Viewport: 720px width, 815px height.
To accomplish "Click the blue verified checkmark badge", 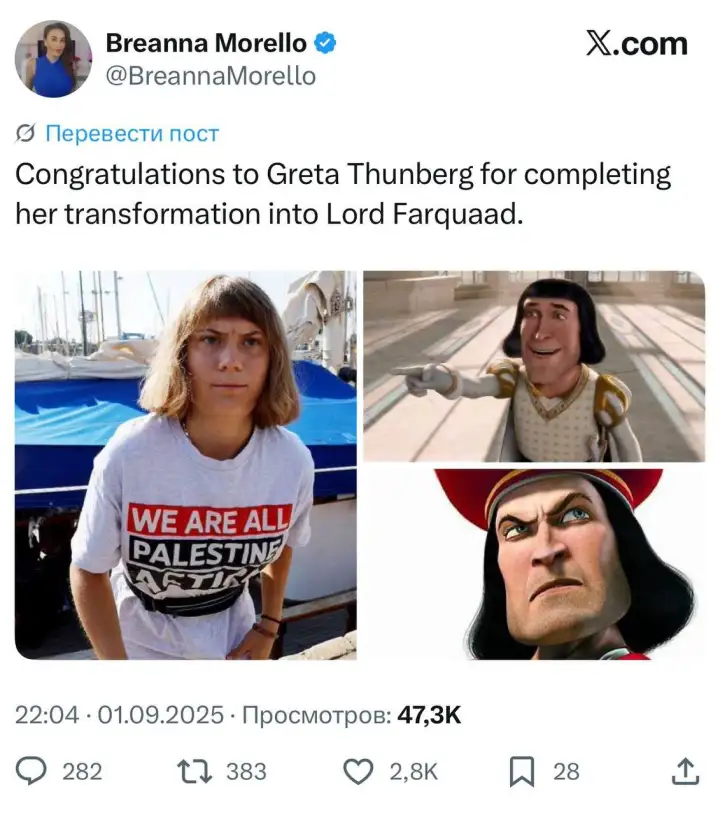I will tap(326, 43).
